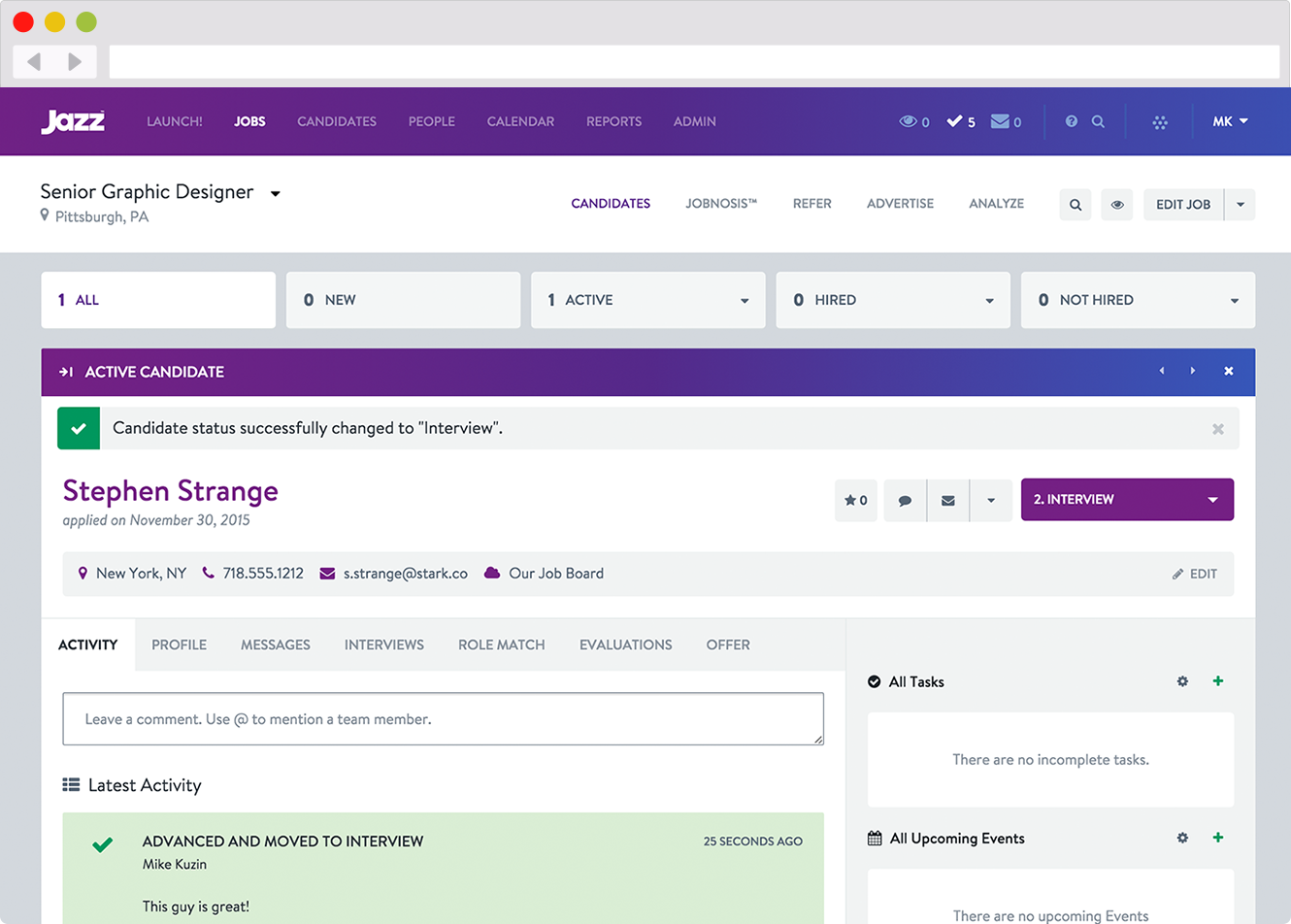1291x924 pixels.
Task: Open Reports in the top navigation
Action: click(613, 121)
